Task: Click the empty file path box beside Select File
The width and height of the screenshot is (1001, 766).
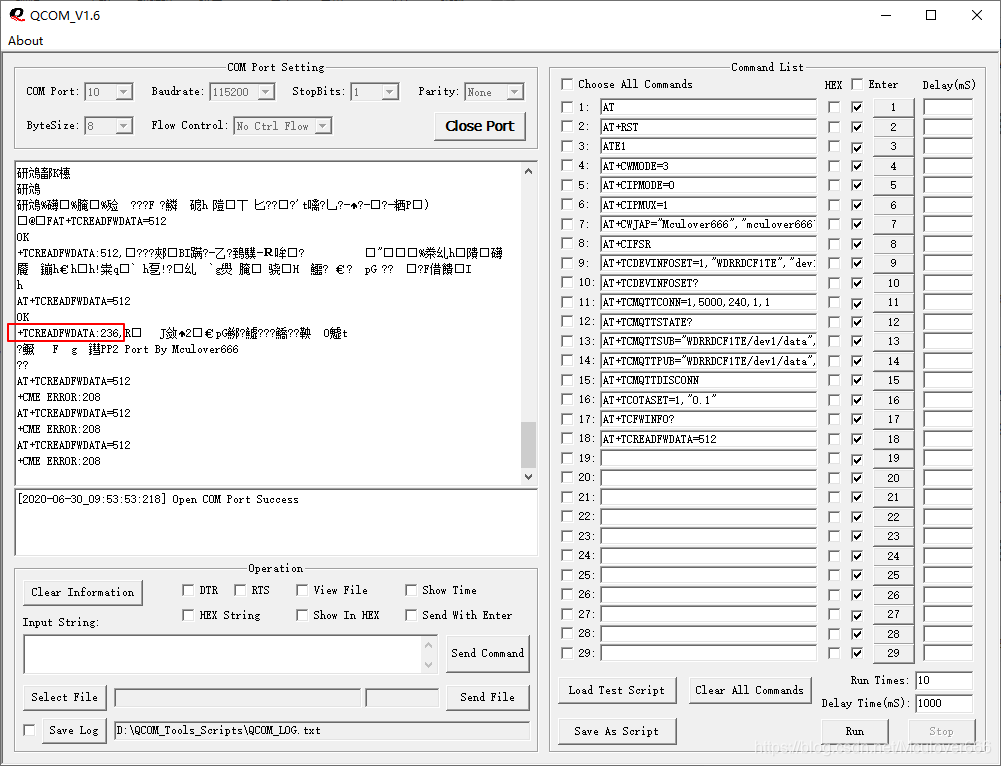Action: [x=237, y=698]
